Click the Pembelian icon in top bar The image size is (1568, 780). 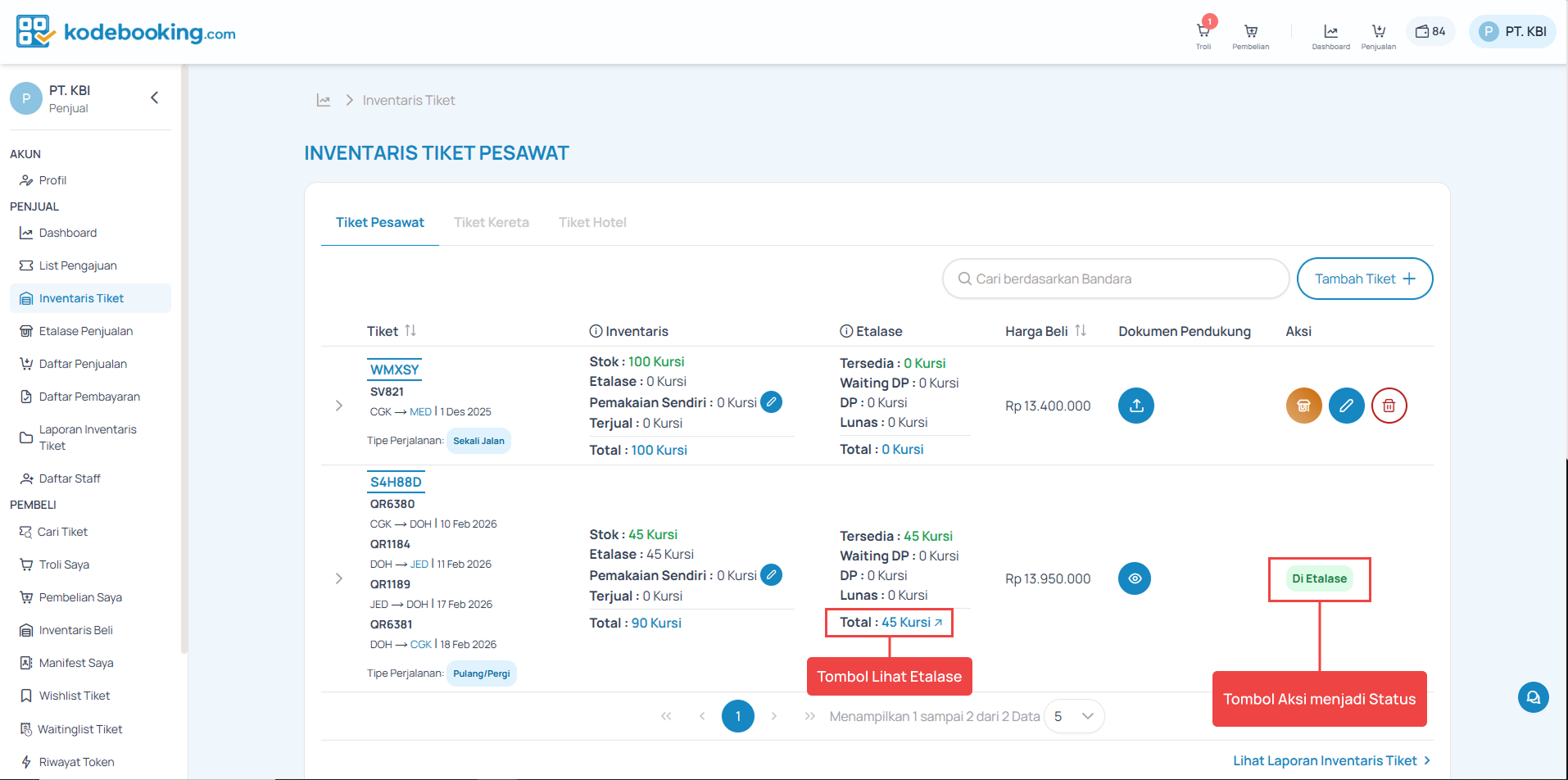point(1250,33)
